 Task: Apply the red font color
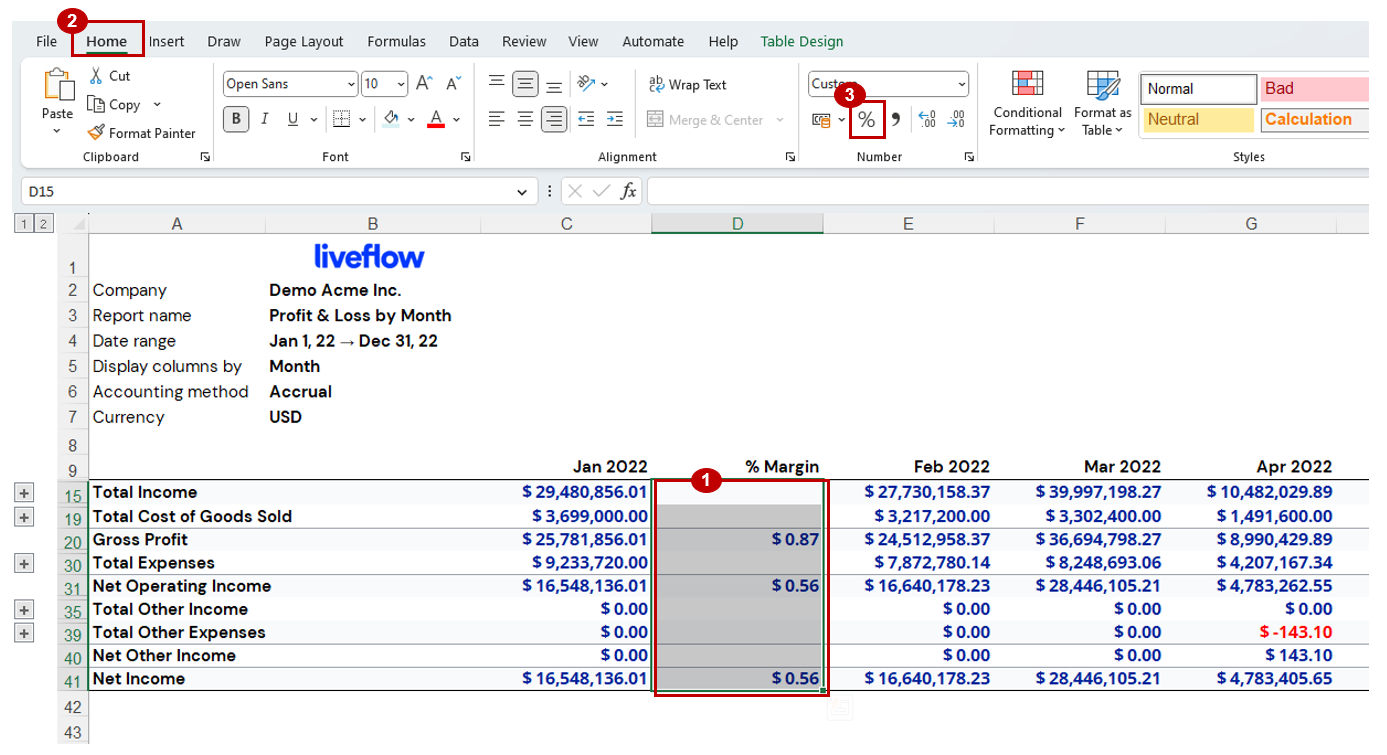[436, 120]
